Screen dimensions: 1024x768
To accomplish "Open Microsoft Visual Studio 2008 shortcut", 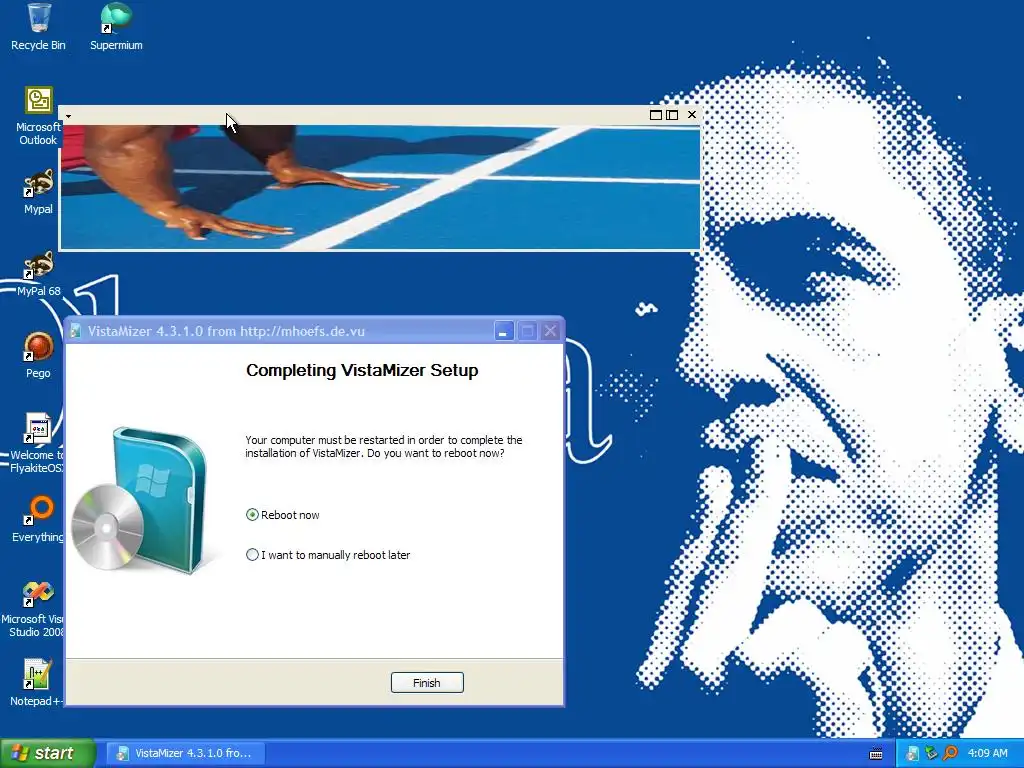I will tap(34, 609).
